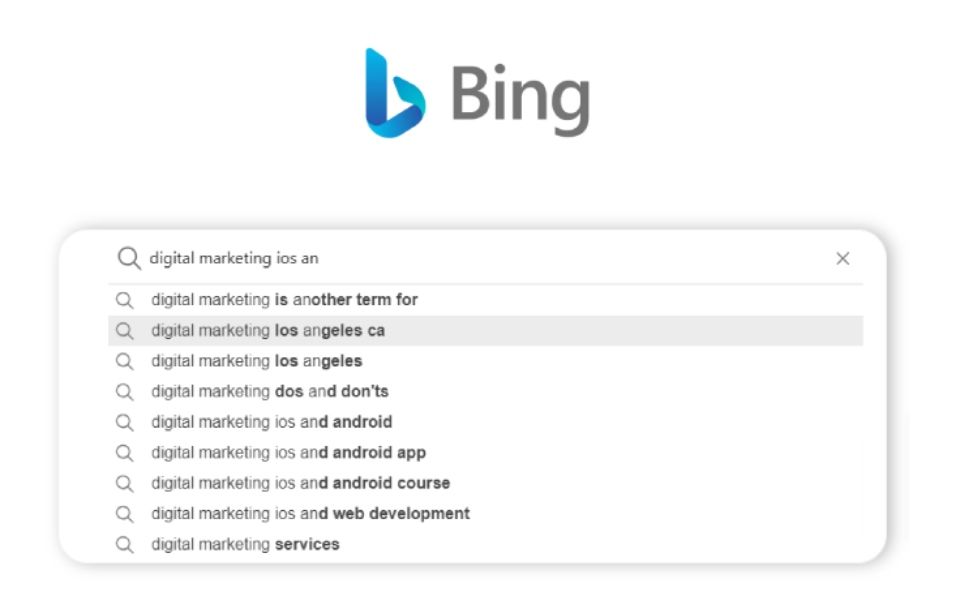Viewport: 960px width, 609px height.
Task: Choose the 'digital marketing los angeles' suggestion
Action: point(256,361)
